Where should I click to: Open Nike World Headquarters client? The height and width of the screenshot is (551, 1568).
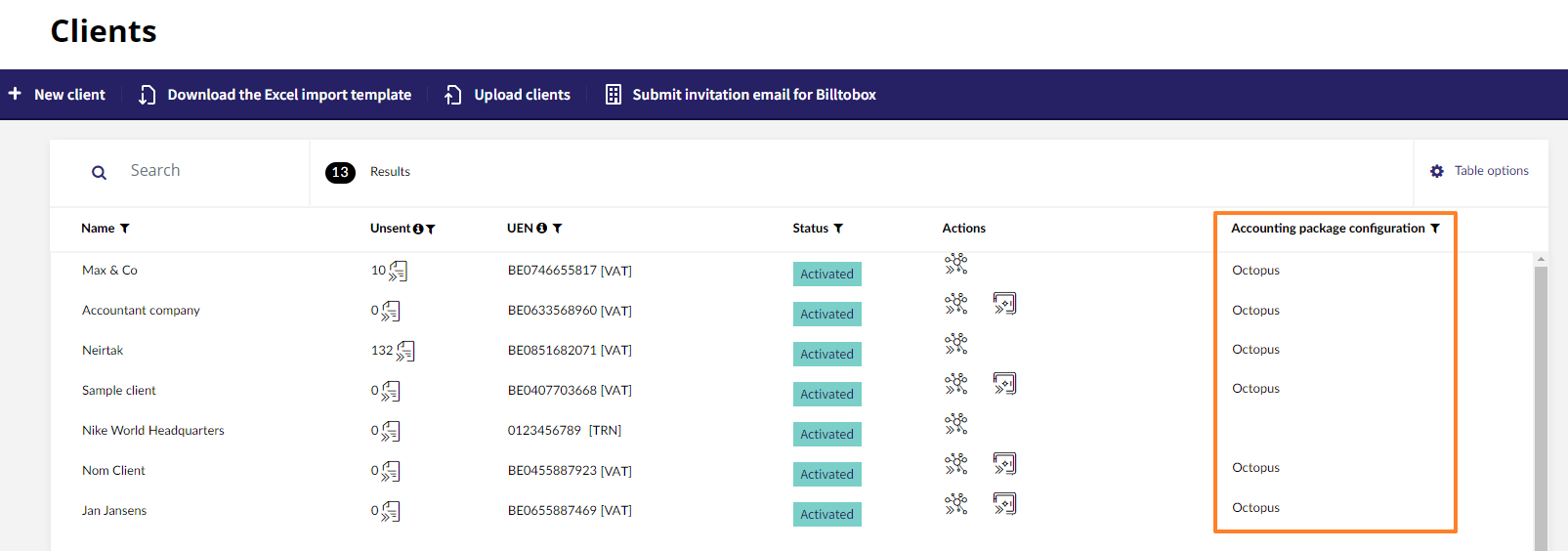(153, 431)
